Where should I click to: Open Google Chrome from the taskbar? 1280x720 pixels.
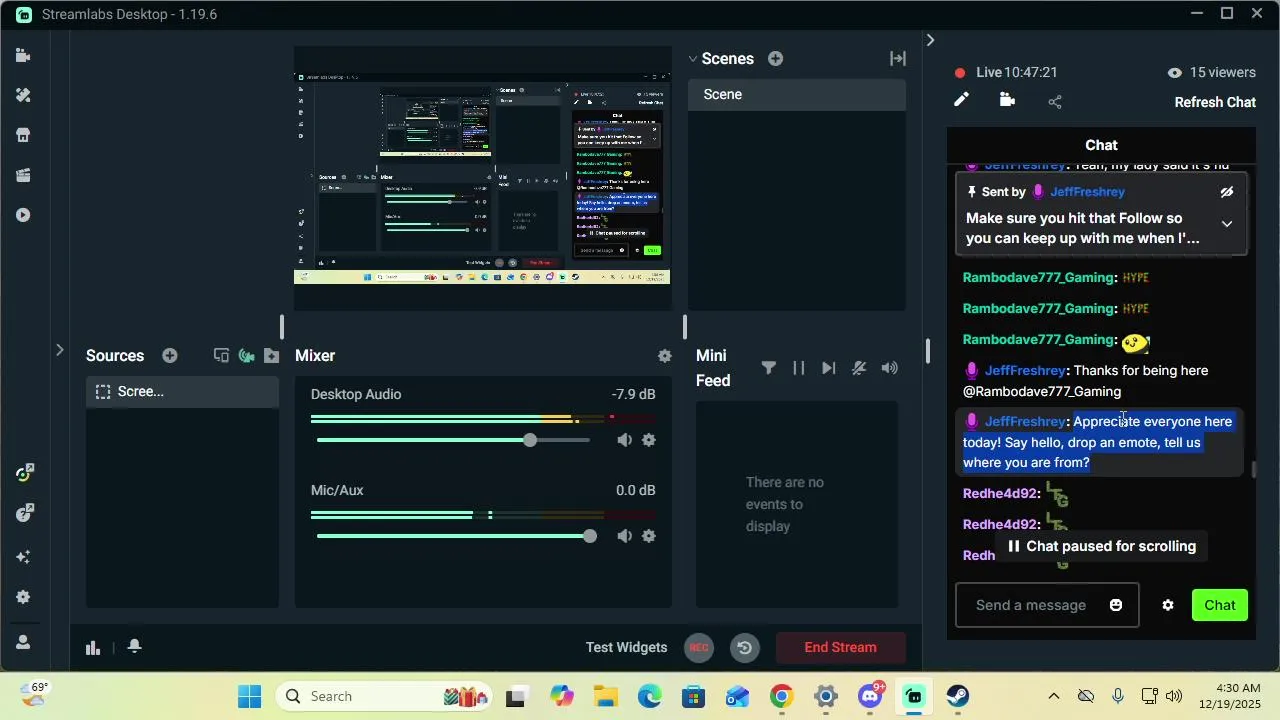click(781, 696)
